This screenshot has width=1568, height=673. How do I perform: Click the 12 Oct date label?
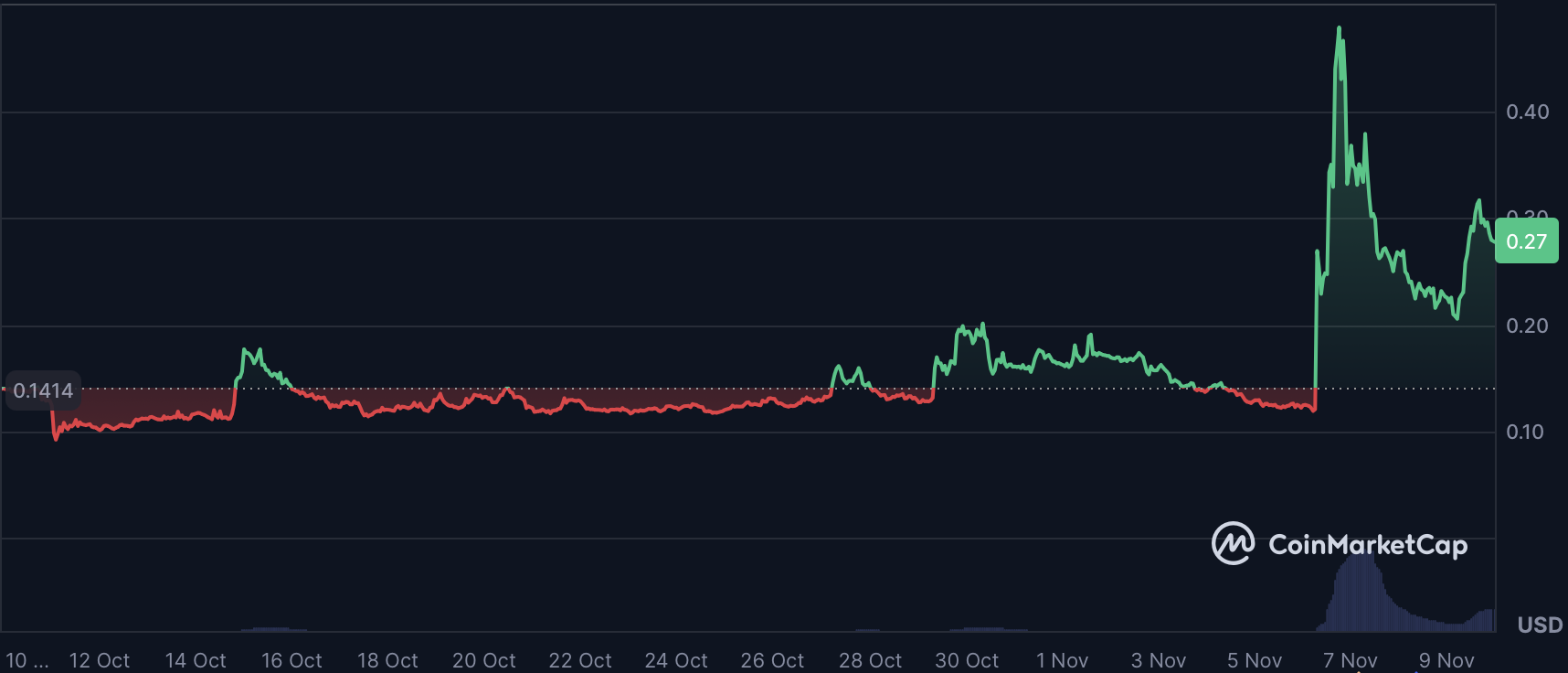(x=100, y=660)
